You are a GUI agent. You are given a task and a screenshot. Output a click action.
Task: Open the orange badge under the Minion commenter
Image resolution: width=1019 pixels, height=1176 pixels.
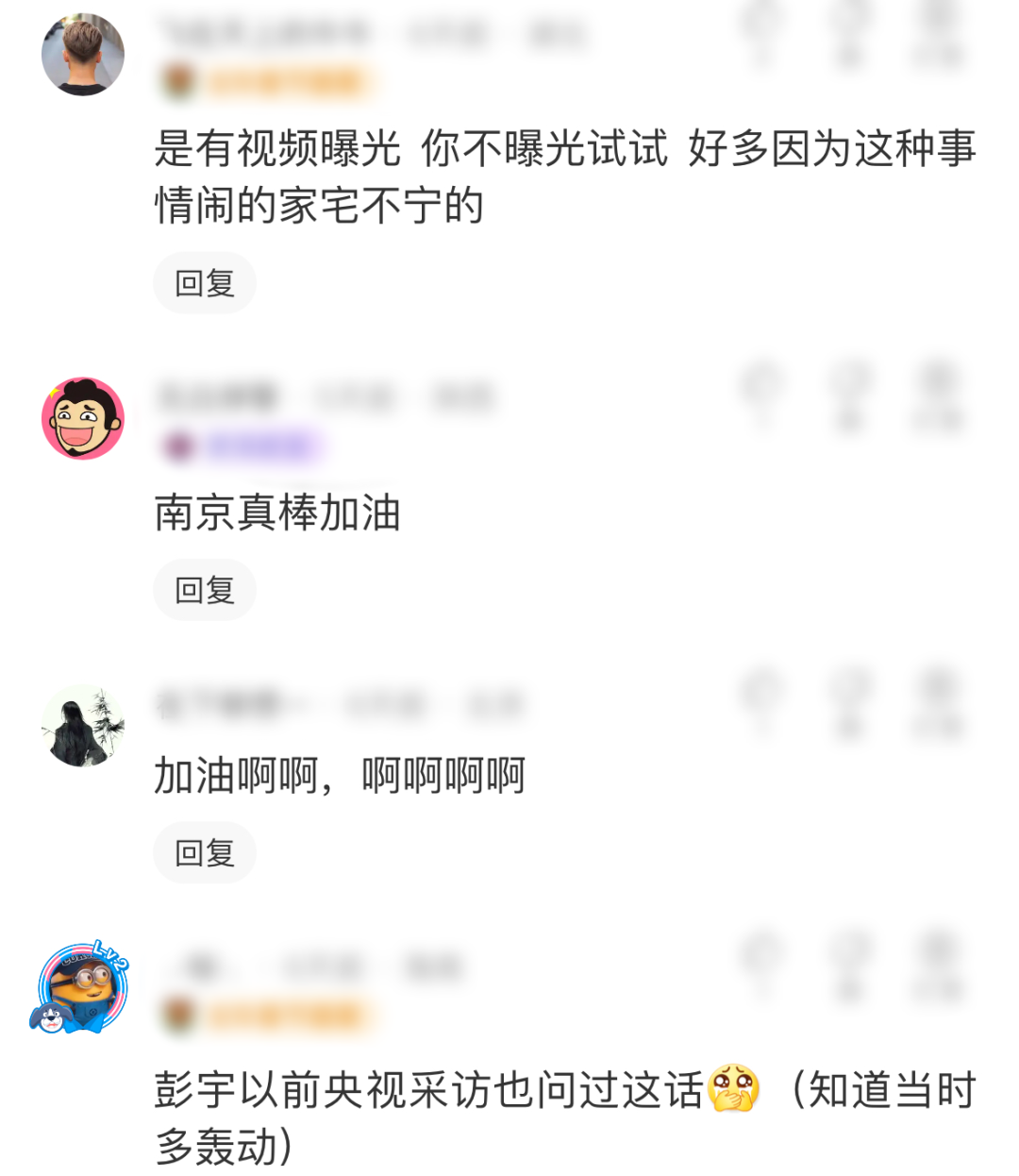[269, 1016]
